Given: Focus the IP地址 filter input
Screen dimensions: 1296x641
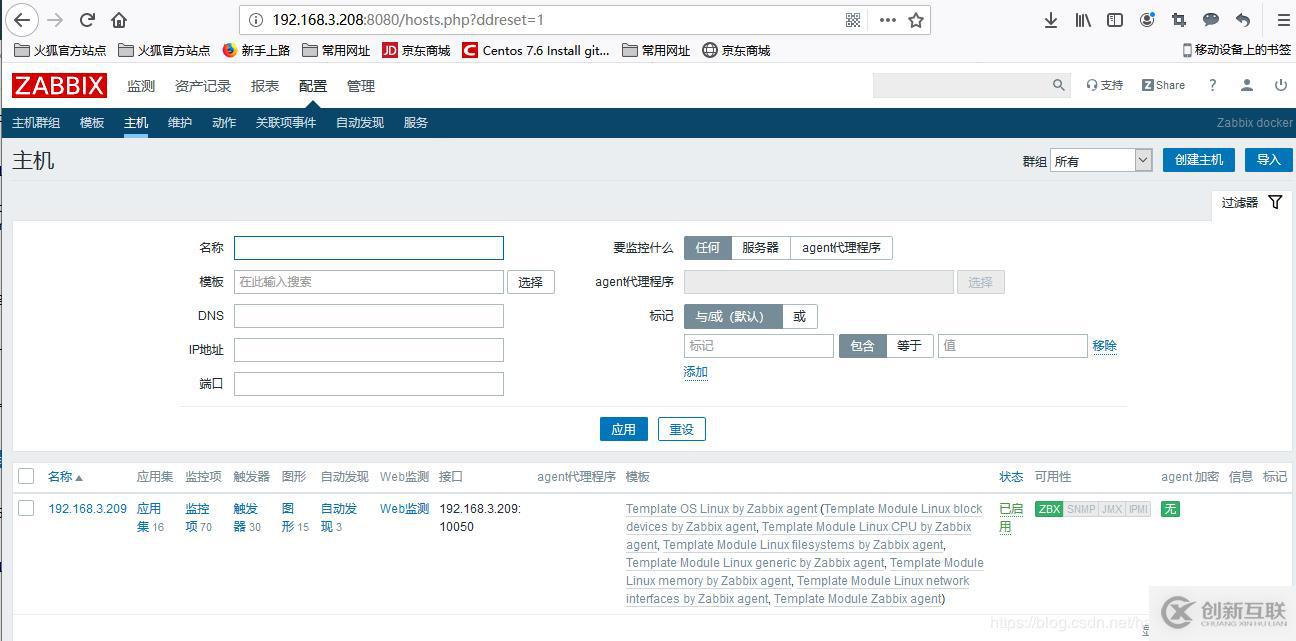Looking at the screenshot, I should [x=369, y=350].
